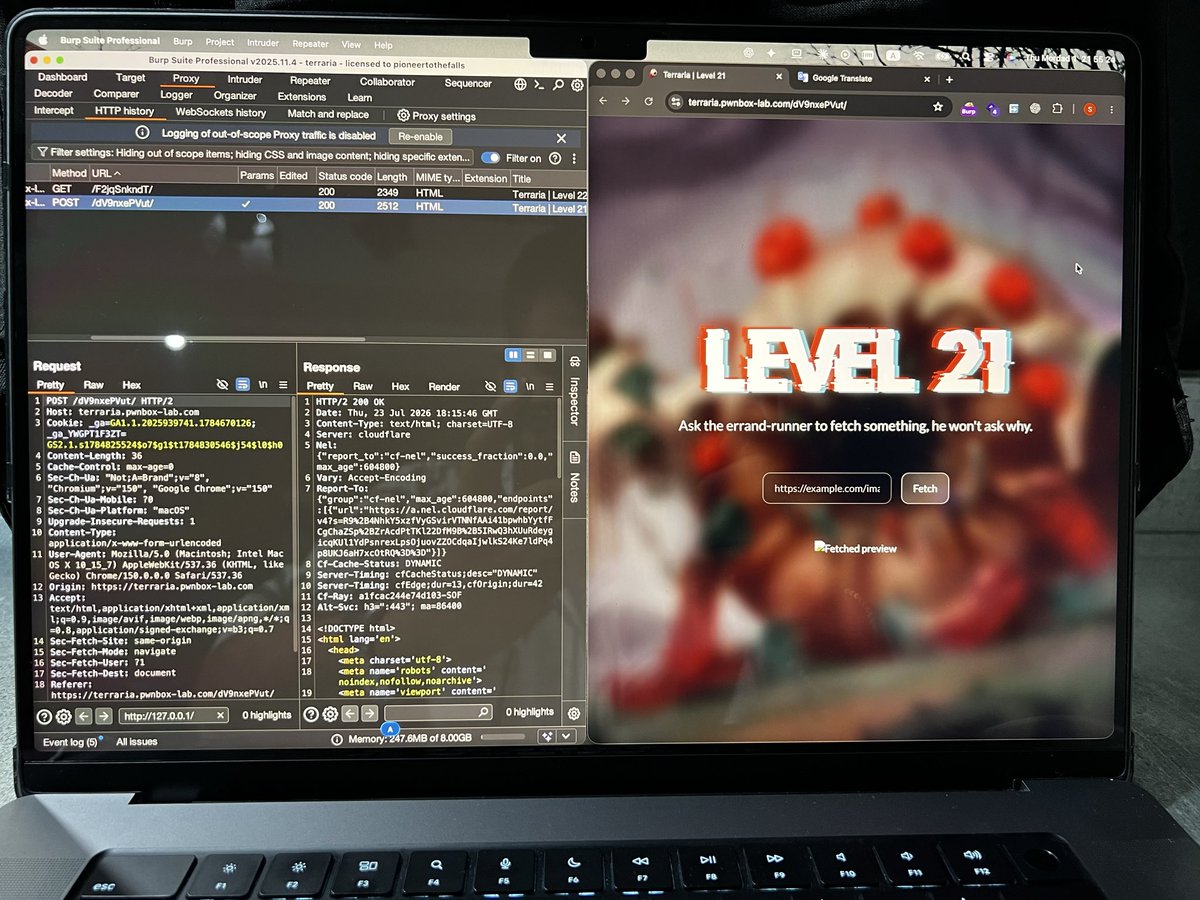Go to next Response search match
Viewport: 1200px width, 900px height.
[x=369, y=713]
